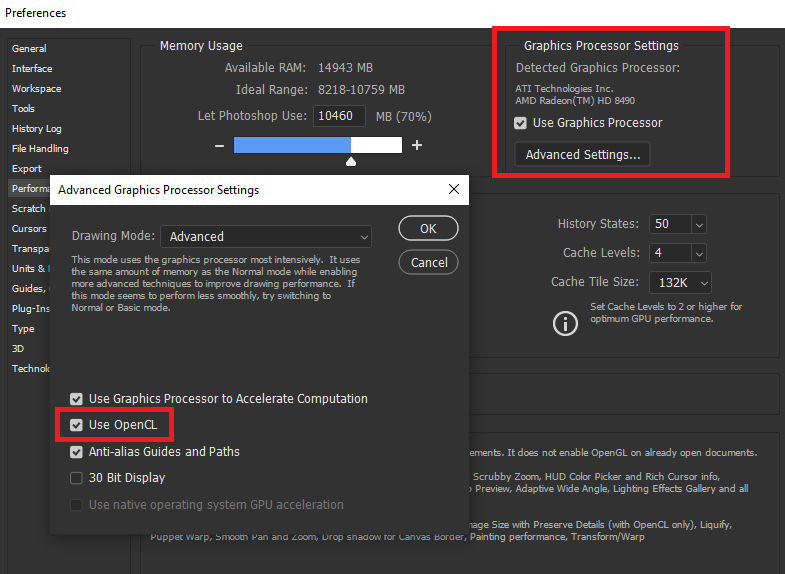Click the Advanced Settings... button
Viewport: 785px width, 574px height.
tap(583, 154)
